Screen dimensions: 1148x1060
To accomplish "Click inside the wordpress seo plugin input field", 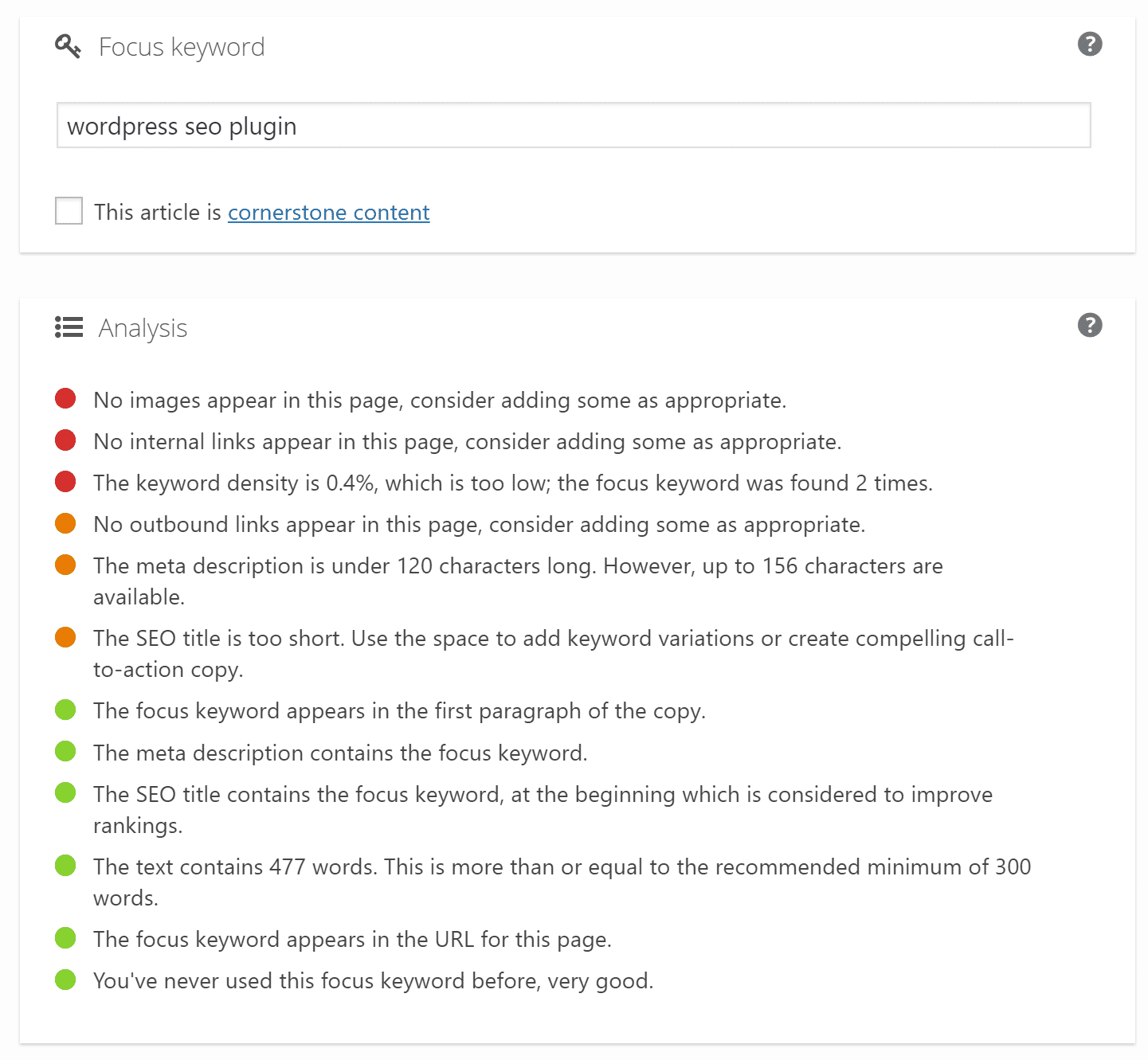I will point(573,125).
